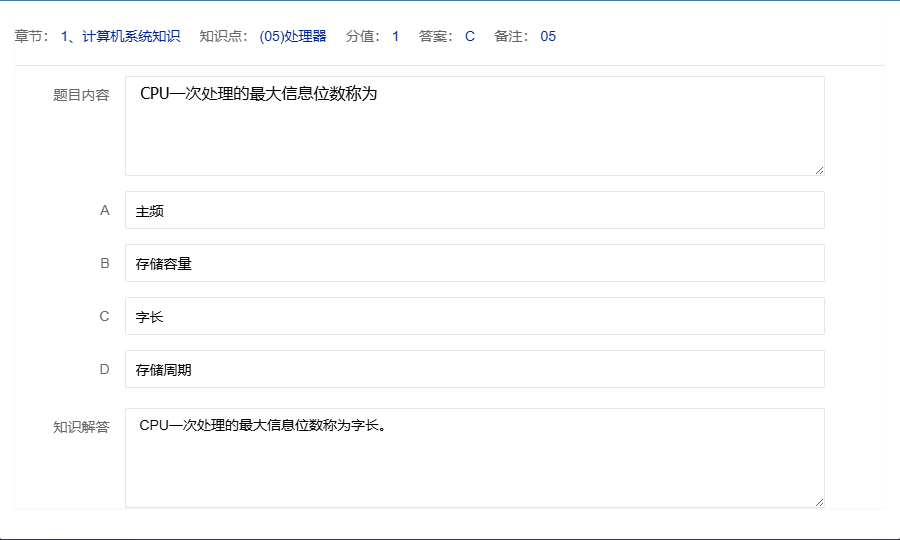This screenshot has width=900, height=540.
Task: Click the score value 1
Action: [x=395, y=37]
